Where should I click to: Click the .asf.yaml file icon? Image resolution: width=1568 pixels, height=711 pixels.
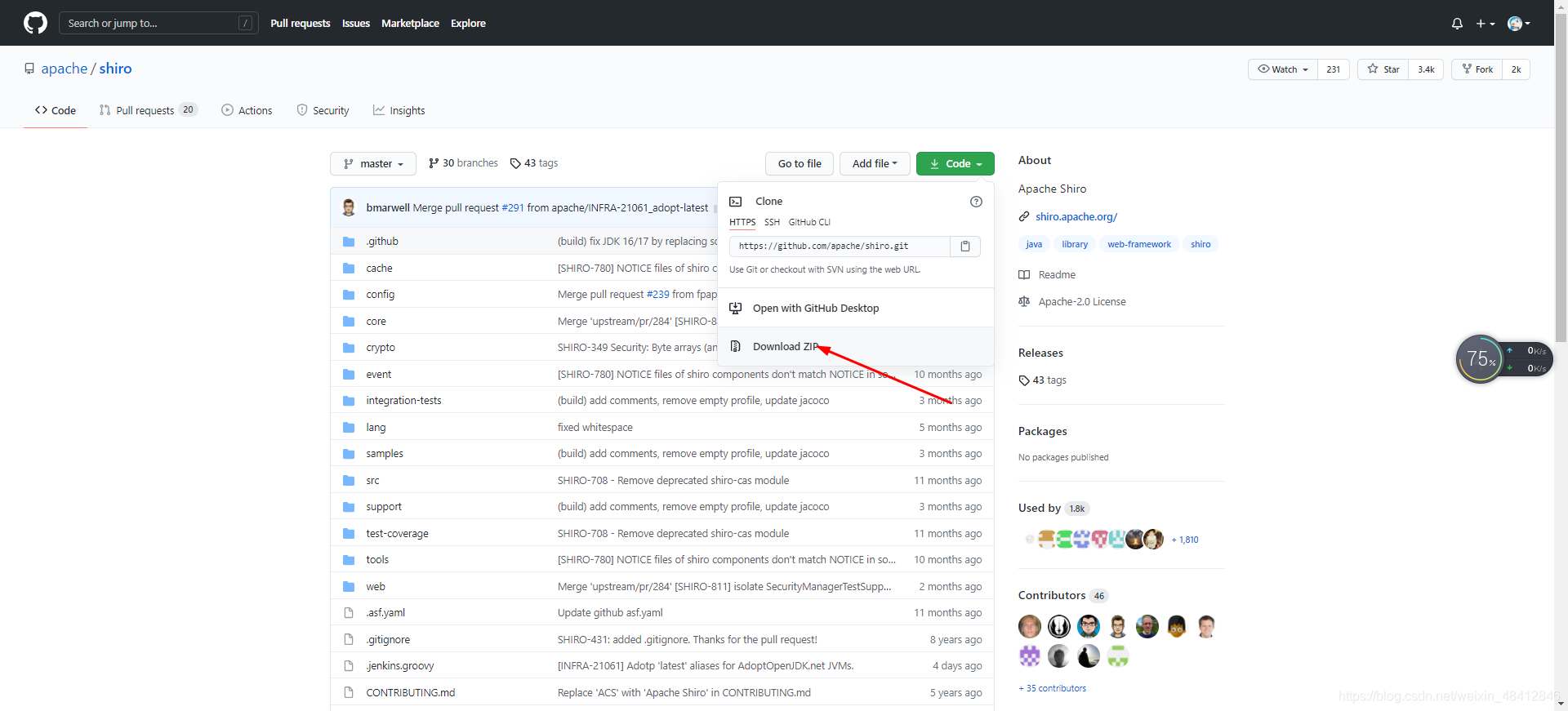pos(349,613)
